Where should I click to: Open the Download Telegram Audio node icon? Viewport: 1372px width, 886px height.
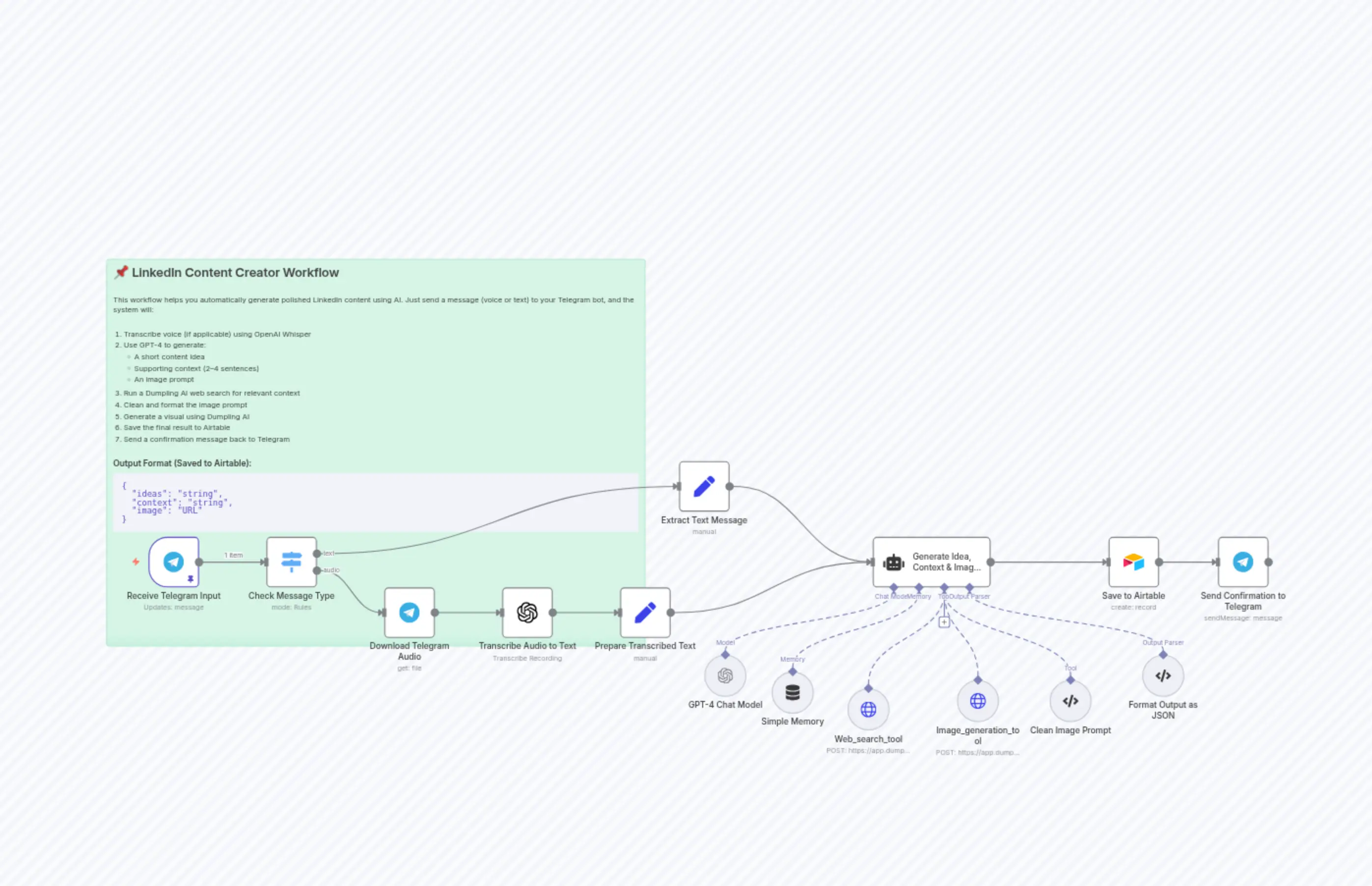409,612
